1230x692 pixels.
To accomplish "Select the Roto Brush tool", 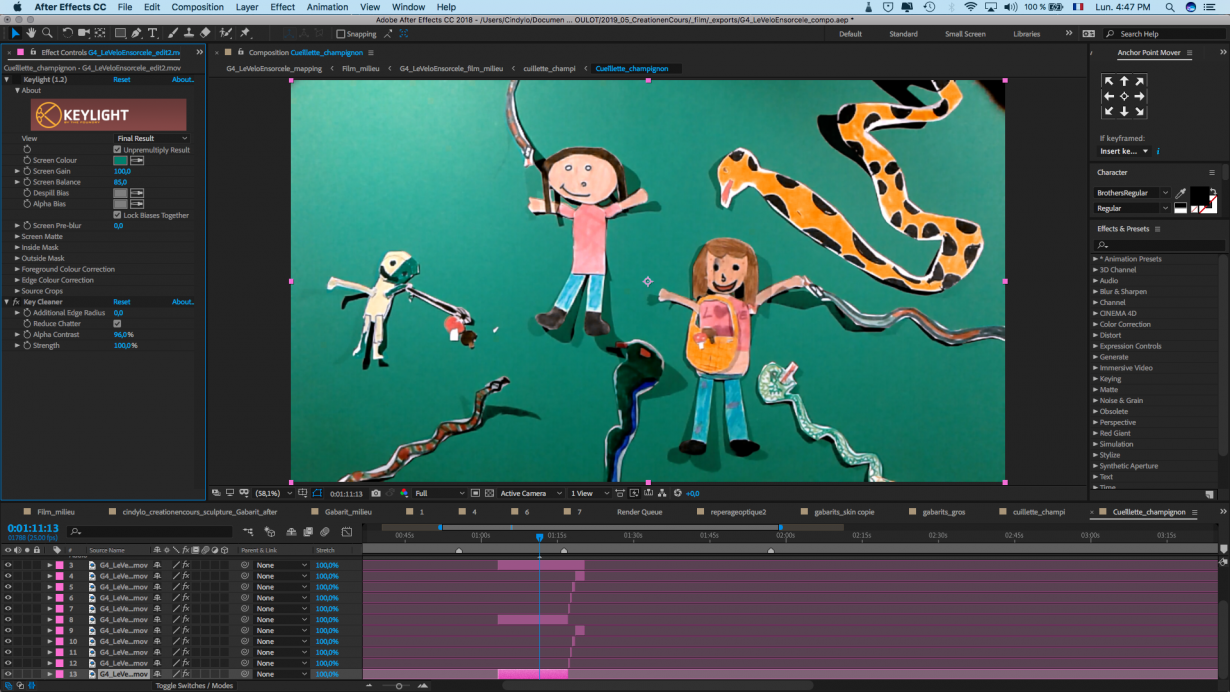I will click(226, 33).
